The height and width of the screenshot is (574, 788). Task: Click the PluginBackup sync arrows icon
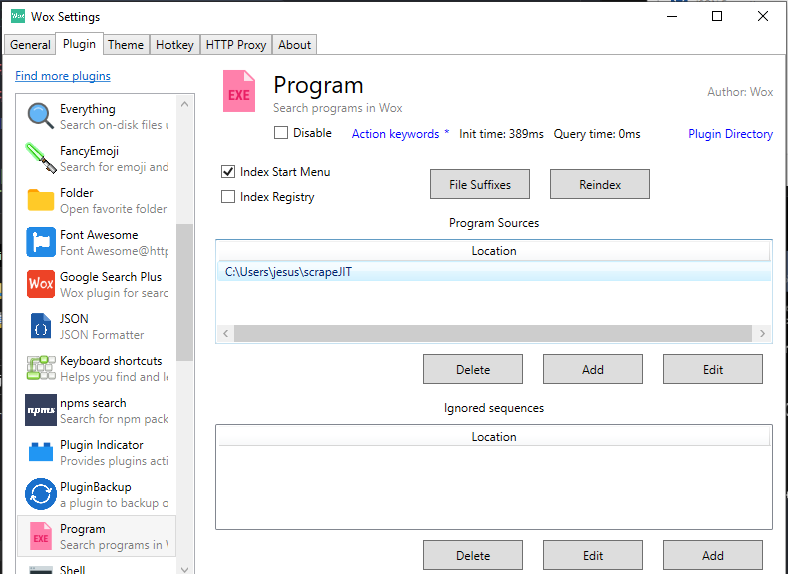click(41, 494)
